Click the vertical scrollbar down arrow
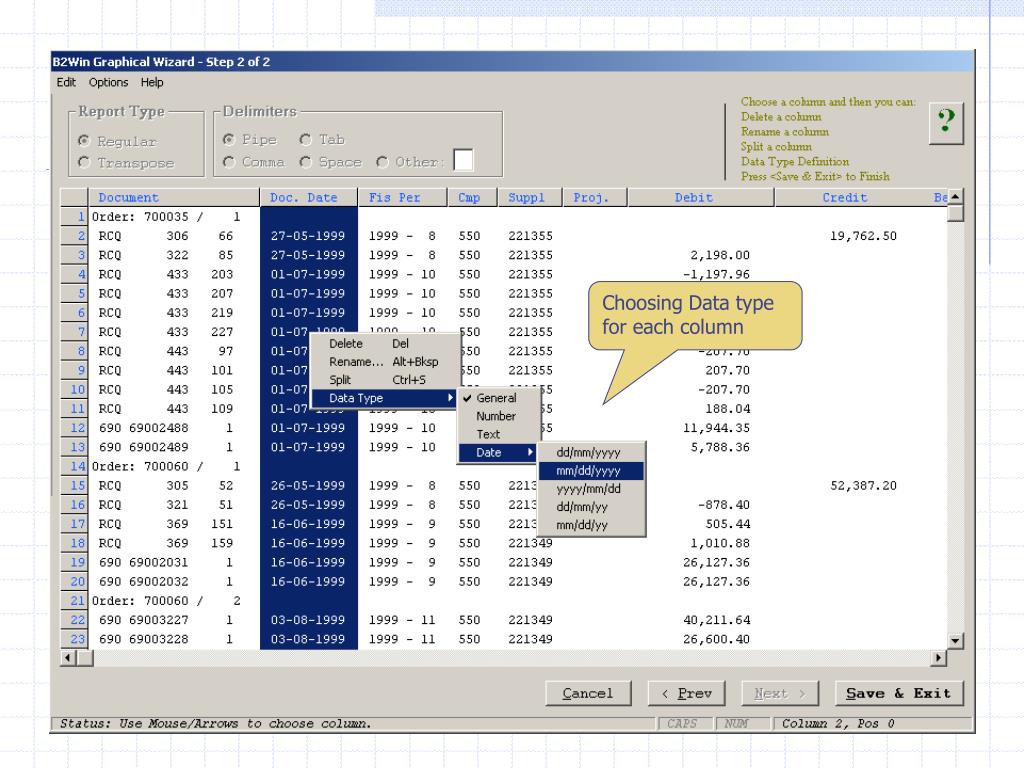 click(x=955, y=641)
